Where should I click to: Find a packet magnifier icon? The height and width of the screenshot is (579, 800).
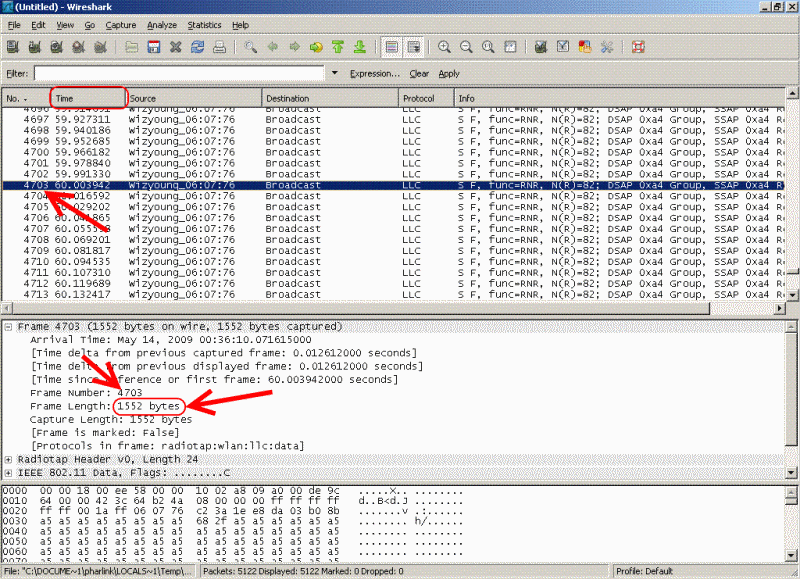251,47
